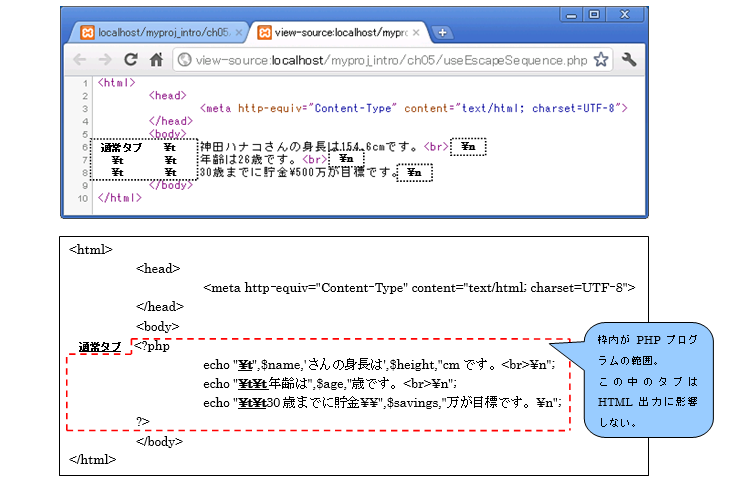Open the Chrome wrench menu
The width and height of the screenshot is (737, 483).
[629, 60]
